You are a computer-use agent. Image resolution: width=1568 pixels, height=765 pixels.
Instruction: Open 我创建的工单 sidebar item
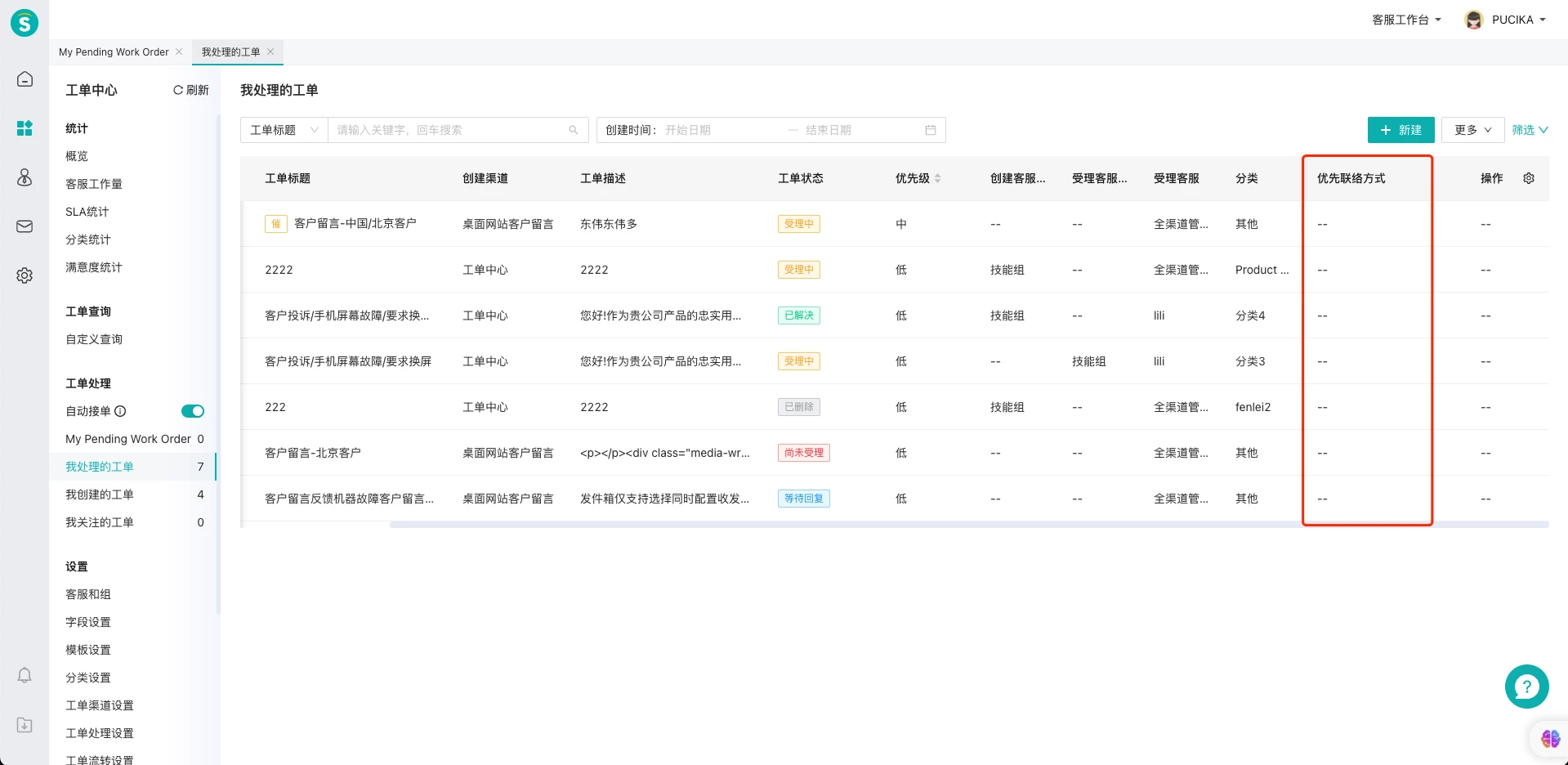click(x=135, y=494)
